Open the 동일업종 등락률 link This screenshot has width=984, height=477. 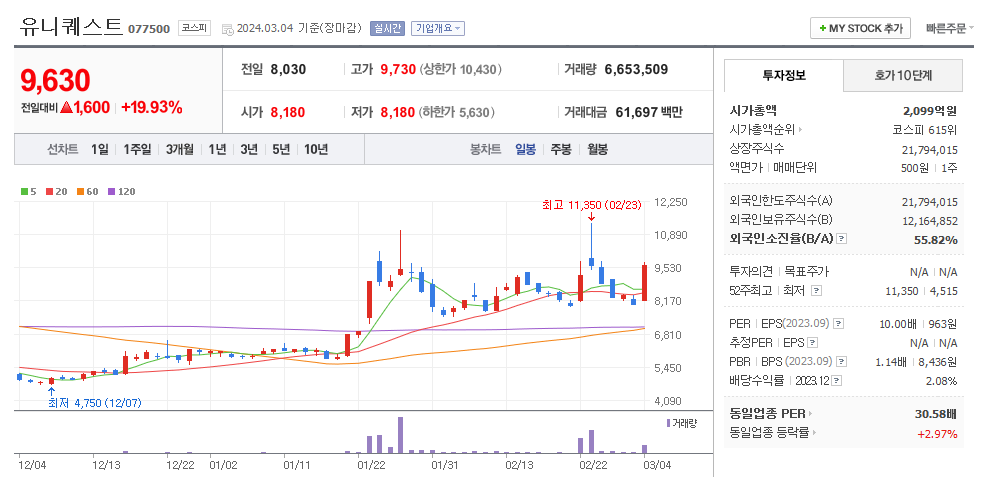click(x=774, y=432)
